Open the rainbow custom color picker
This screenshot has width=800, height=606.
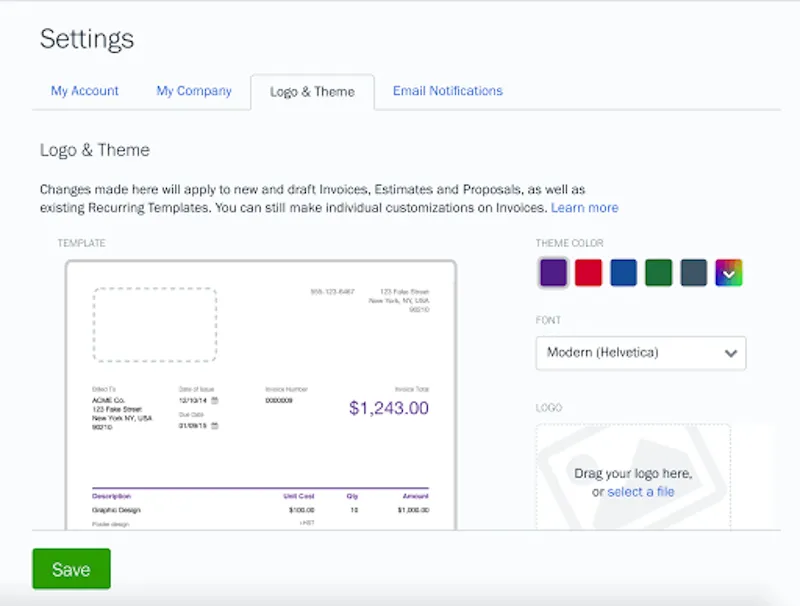coord(729,272)
